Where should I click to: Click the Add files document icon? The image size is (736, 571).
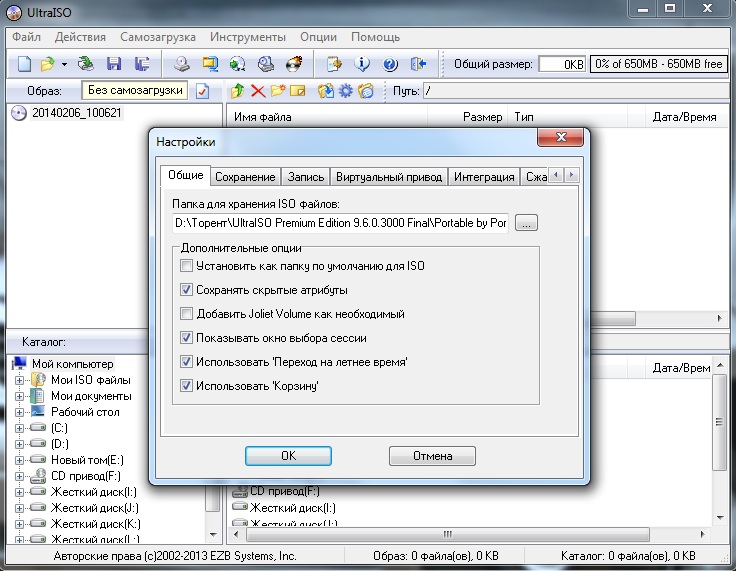coord(334,64)
